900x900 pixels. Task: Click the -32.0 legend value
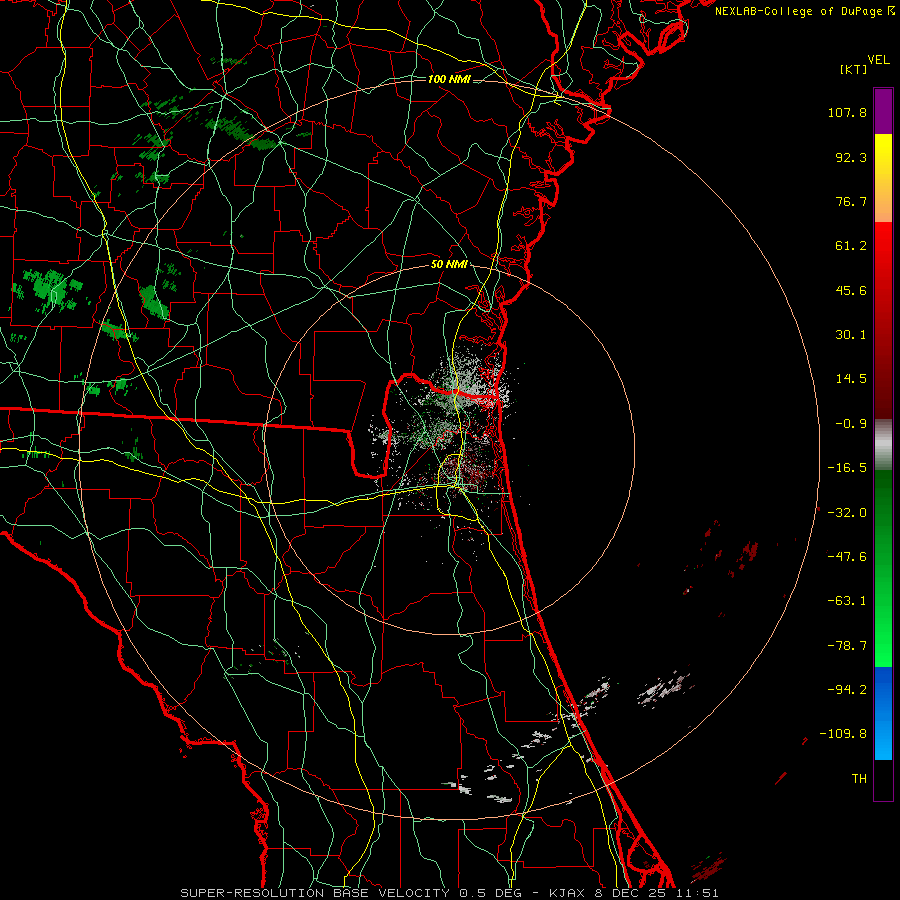(x=847, y=513)
